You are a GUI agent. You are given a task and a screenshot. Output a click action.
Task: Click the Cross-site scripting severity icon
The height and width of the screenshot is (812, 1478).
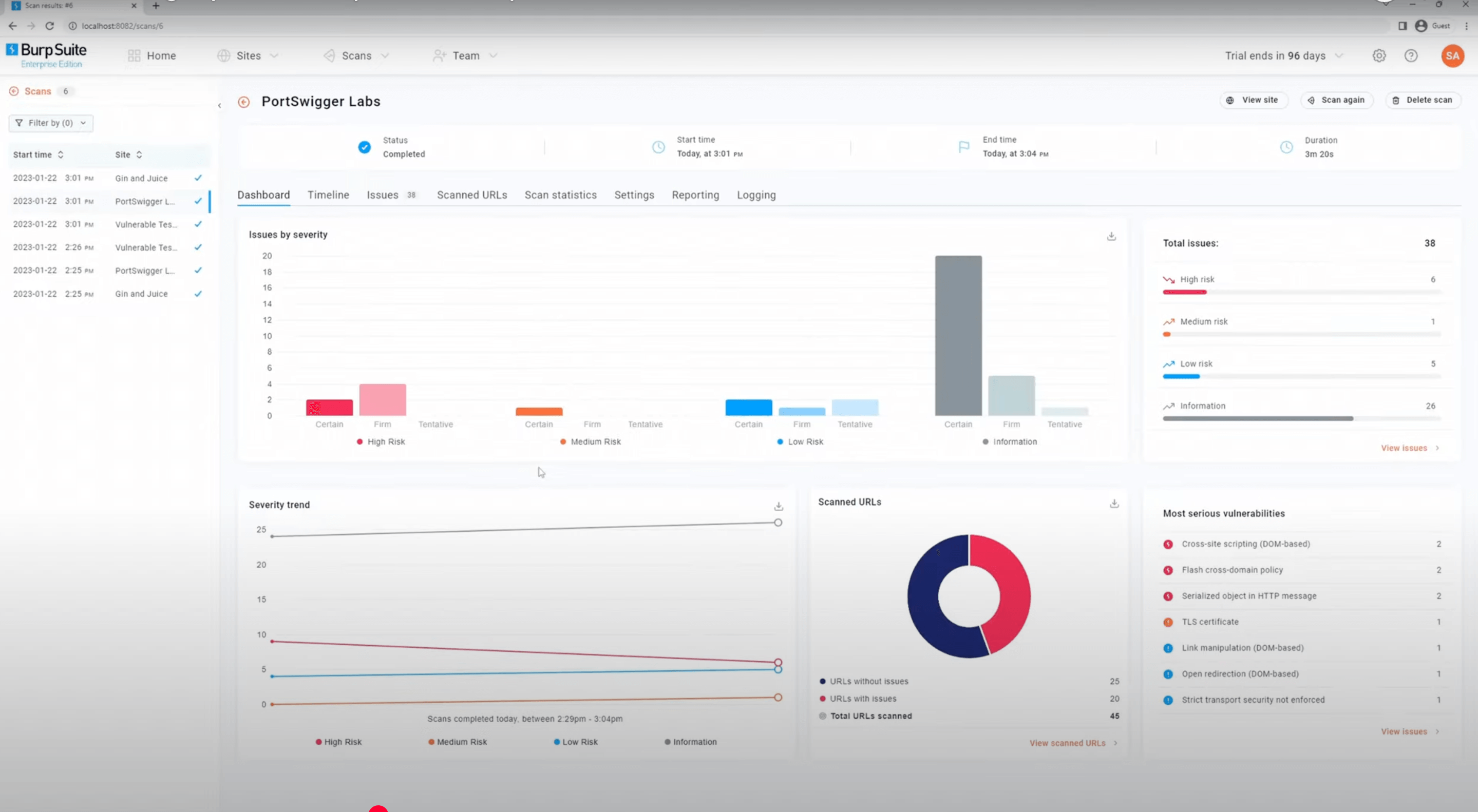(x=1168, y=544)
